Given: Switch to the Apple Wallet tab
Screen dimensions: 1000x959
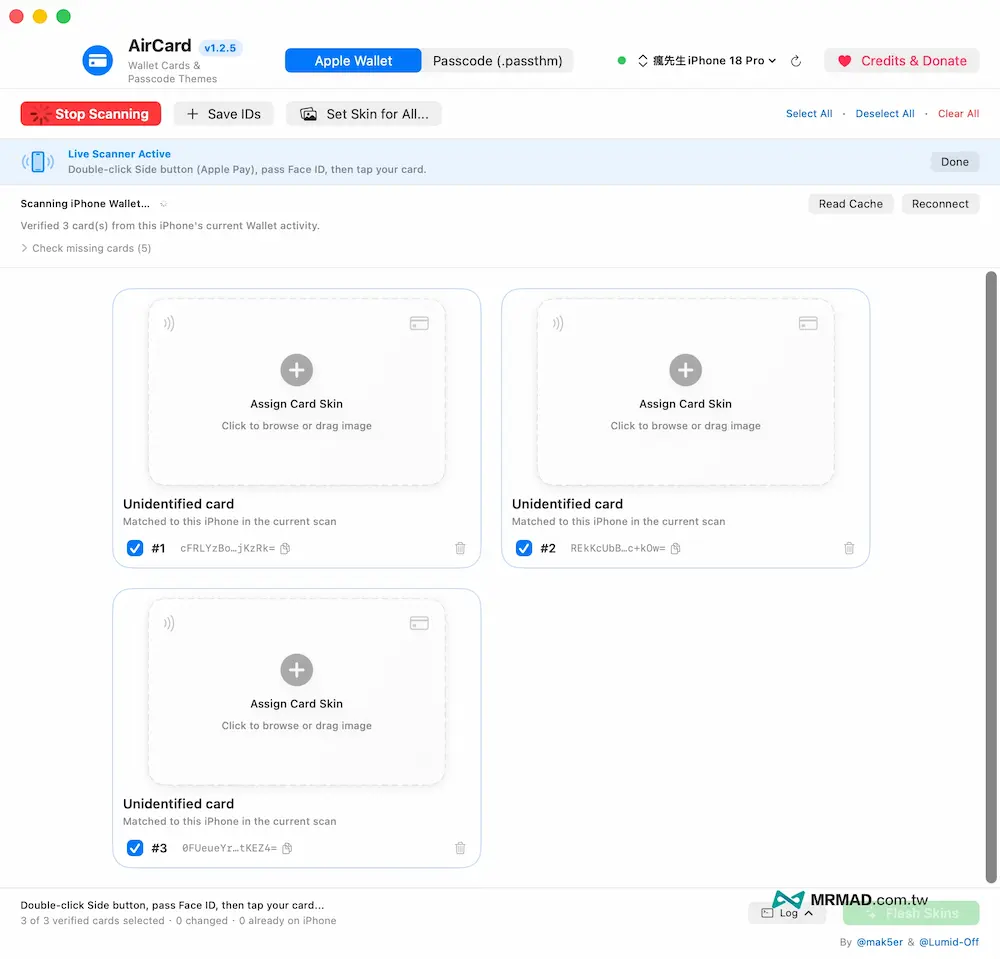Looking at the screenshot, I should pos(353,61).
